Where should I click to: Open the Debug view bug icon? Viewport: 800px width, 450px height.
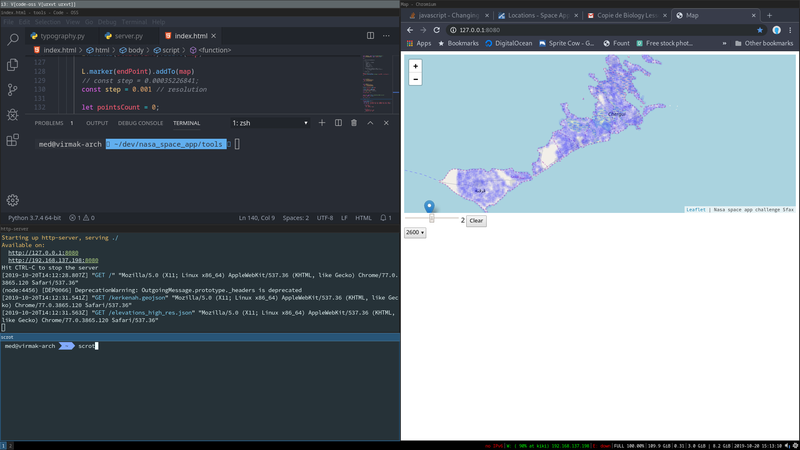point(13,116)
